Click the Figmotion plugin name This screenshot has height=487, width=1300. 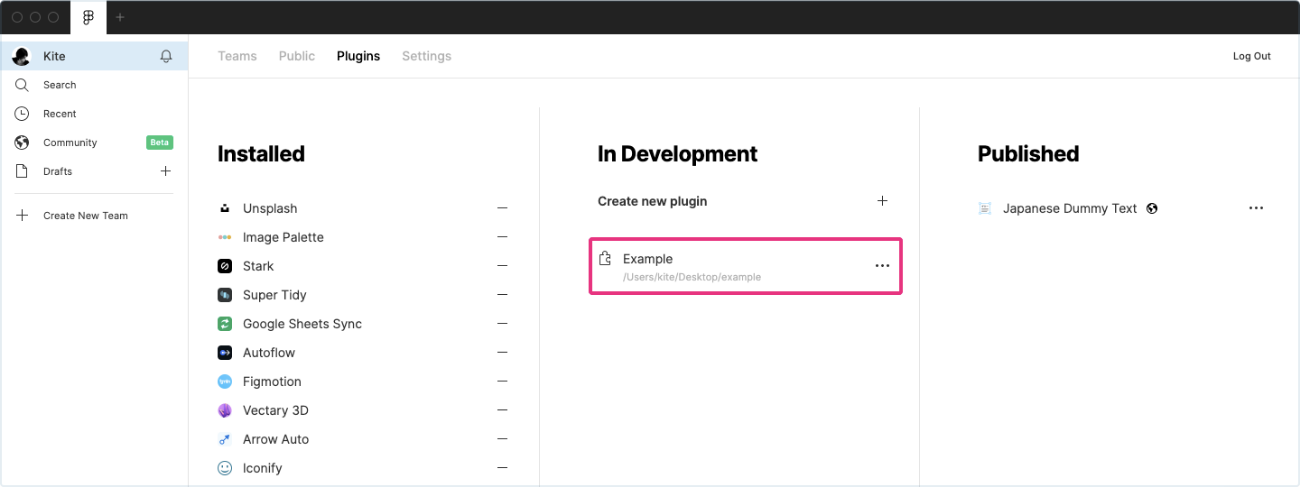tap(272, 382)
